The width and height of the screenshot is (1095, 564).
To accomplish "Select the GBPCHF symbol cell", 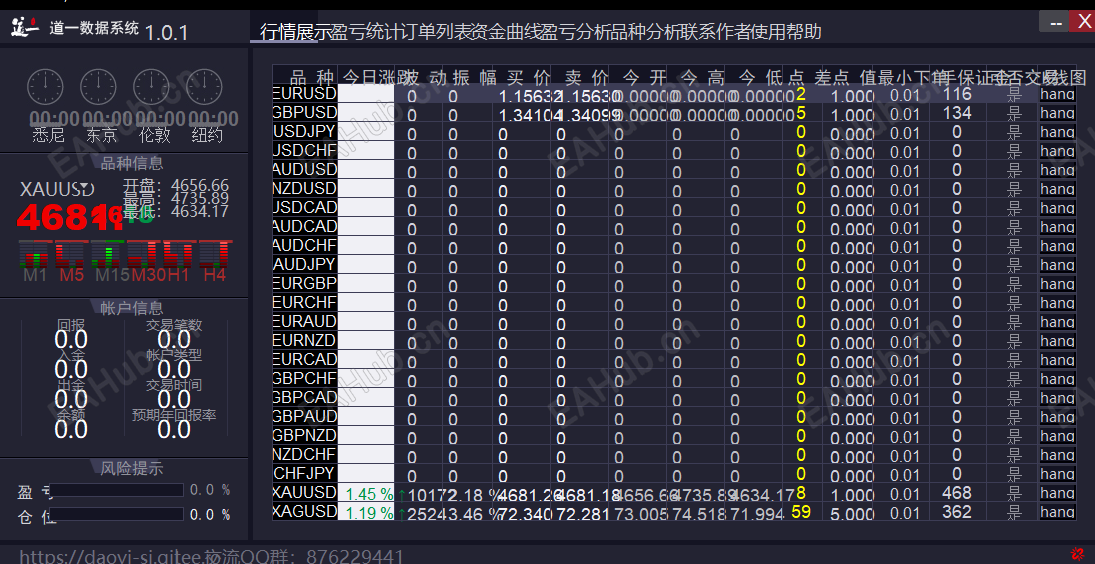I will tap(305, 378).
